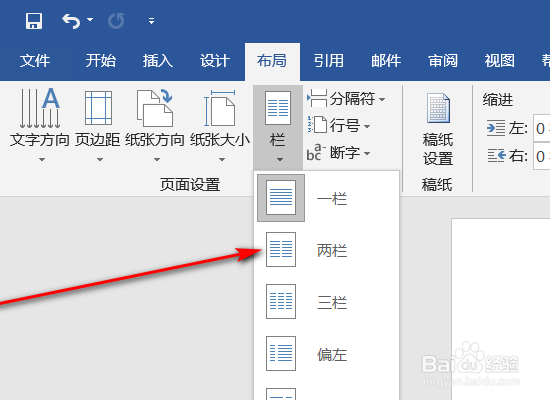
Task: Click the 右 right indent input field
Action: 542,156
